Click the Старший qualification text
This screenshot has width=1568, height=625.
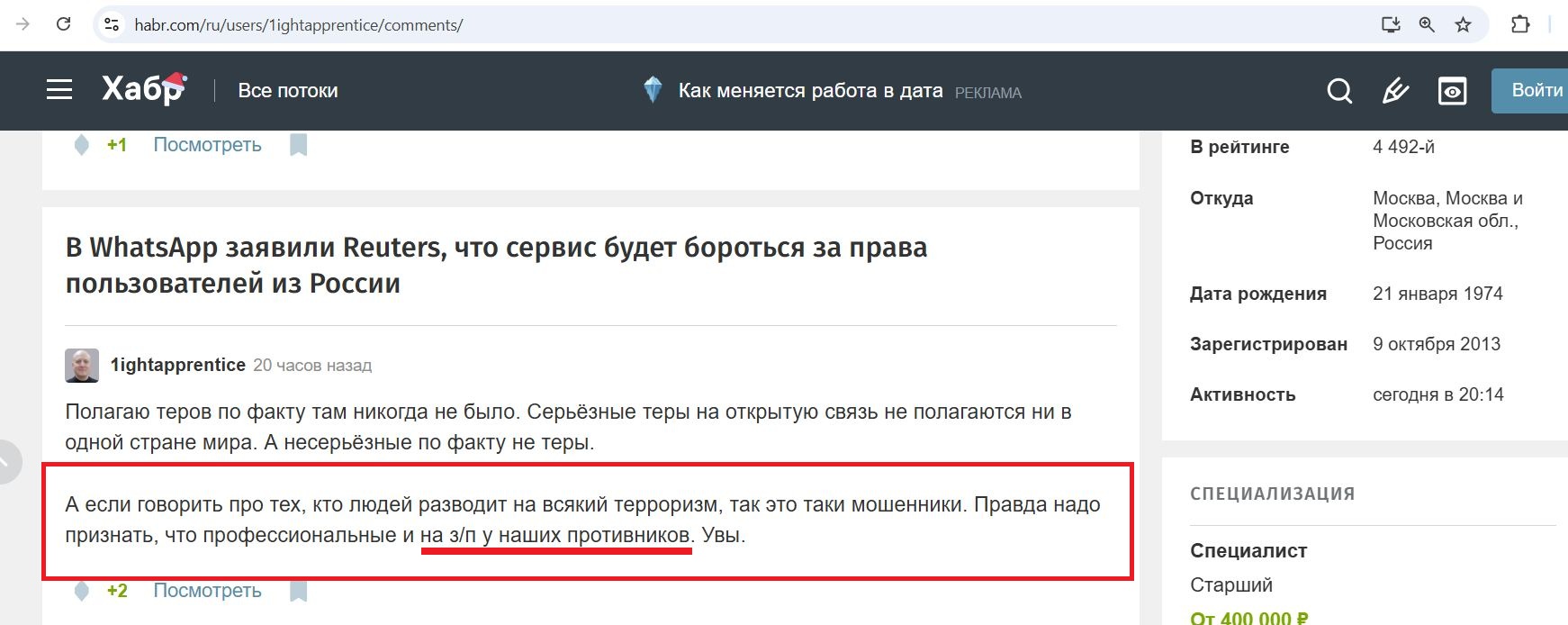1231,585
